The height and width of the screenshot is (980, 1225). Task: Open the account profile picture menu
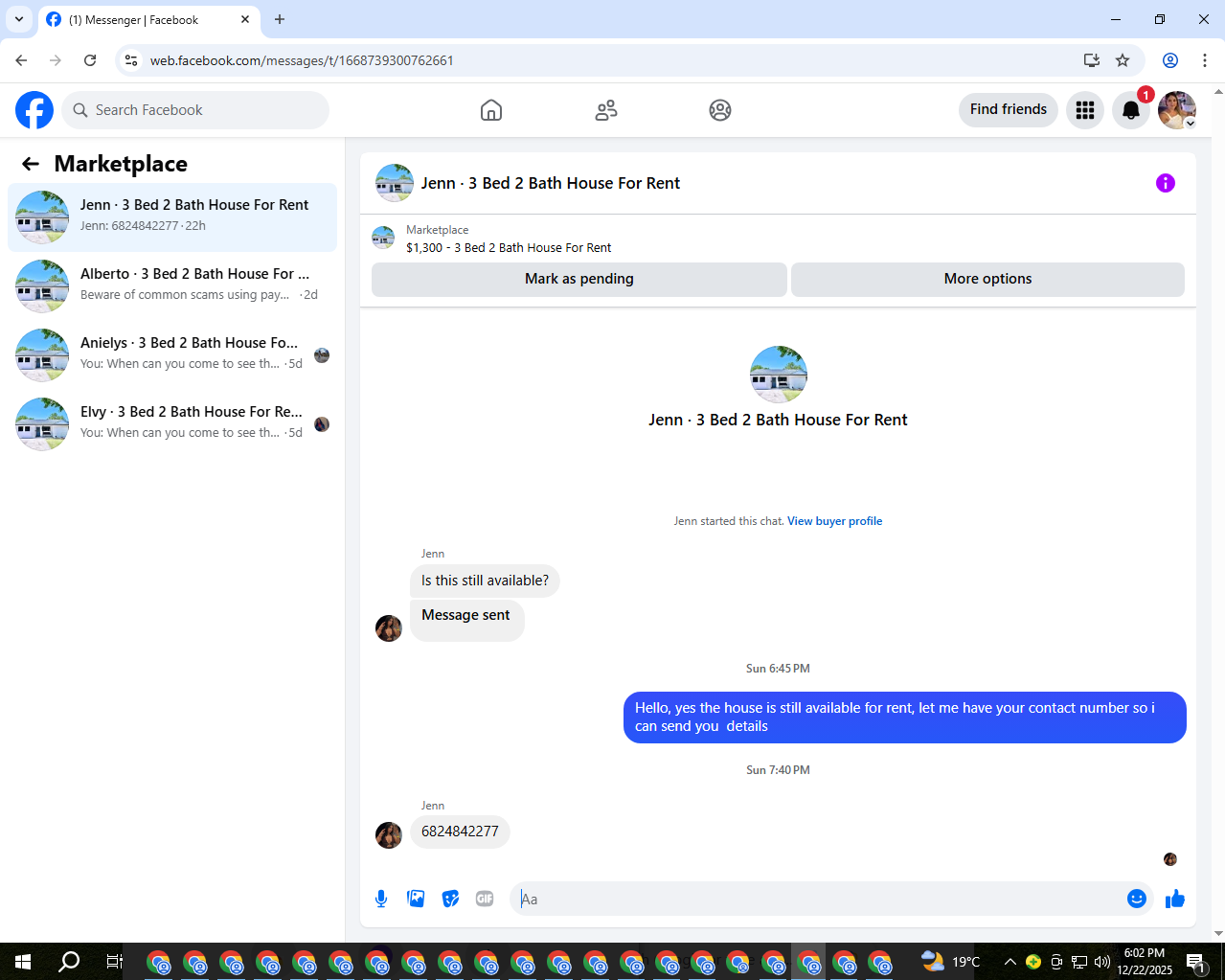pyautogui.click(x=1177, y=110)
